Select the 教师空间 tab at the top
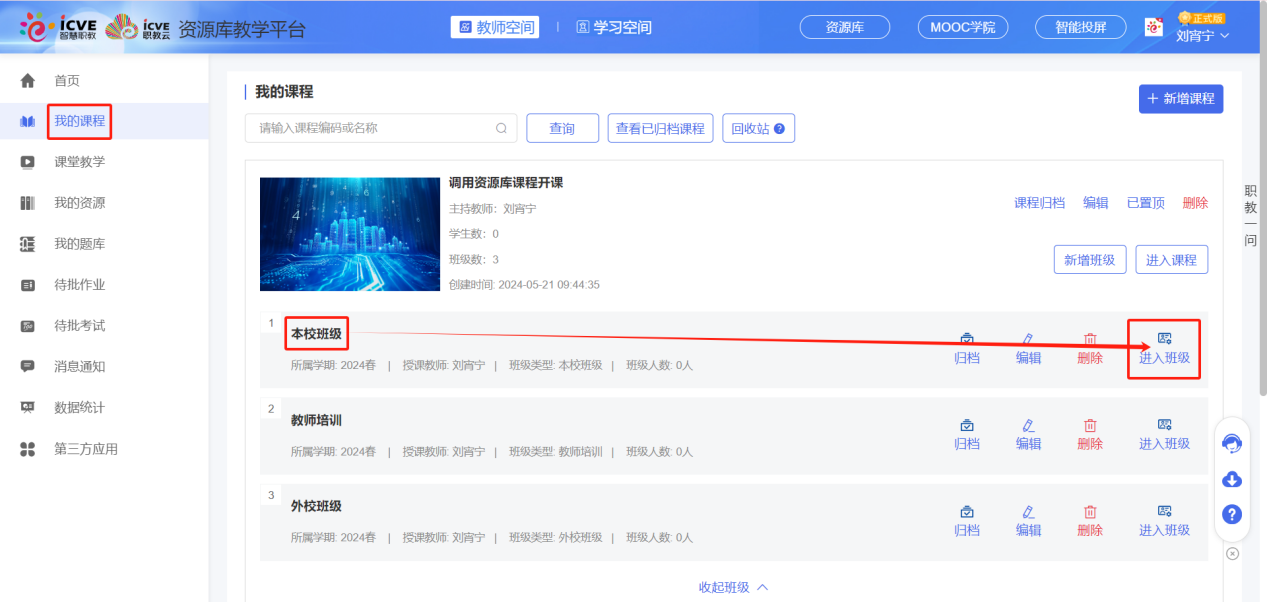 point(494,27)
